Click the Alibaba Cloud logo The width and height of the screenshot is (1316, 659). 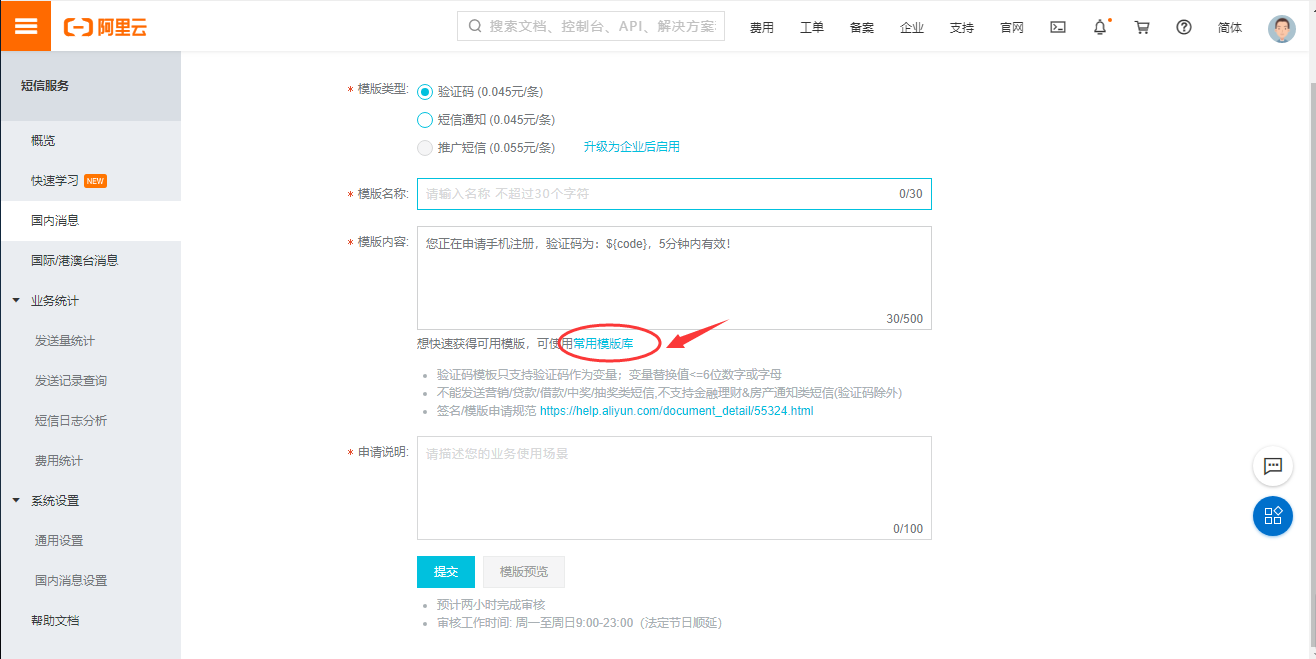point(105,26)
